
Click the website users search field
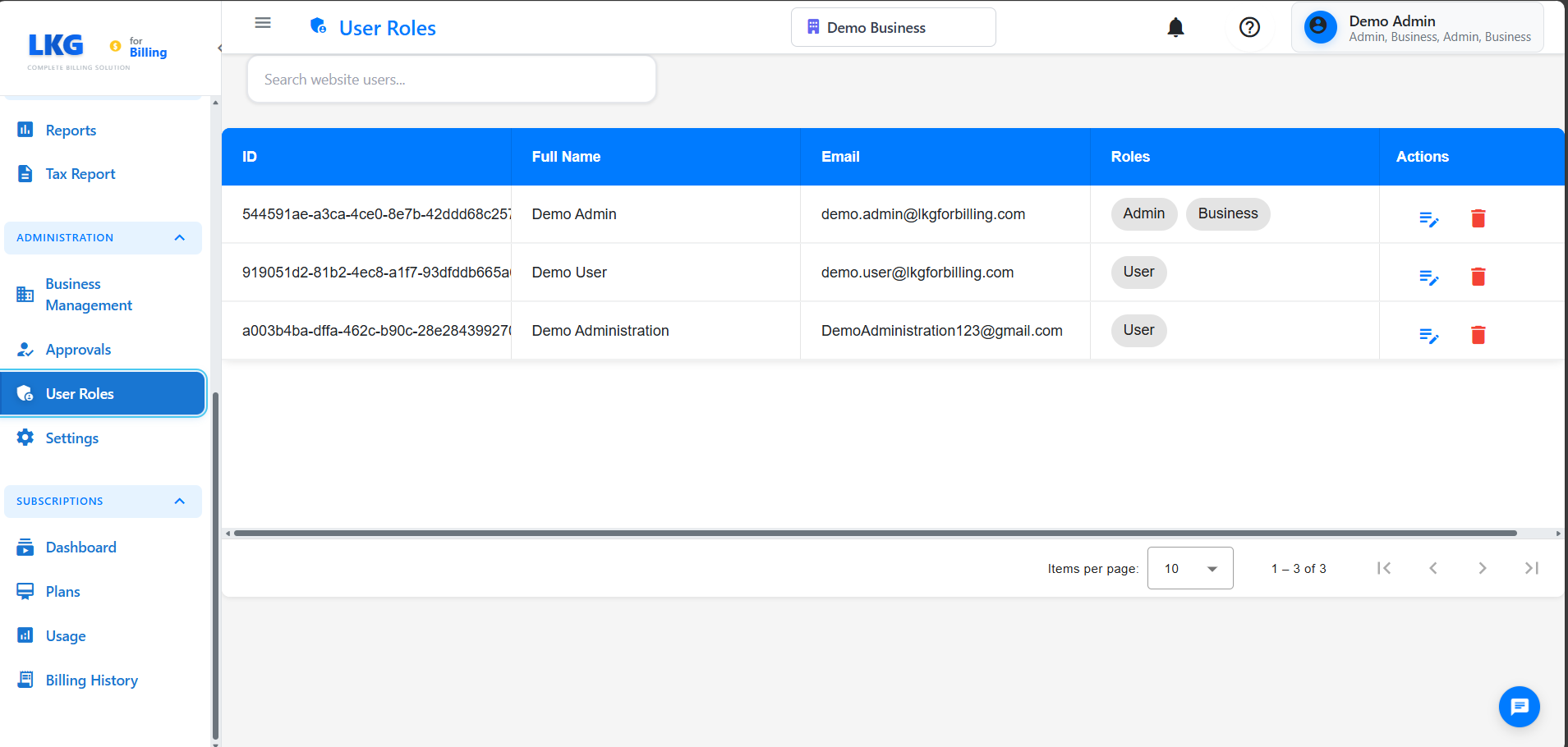tap(451, 79)
